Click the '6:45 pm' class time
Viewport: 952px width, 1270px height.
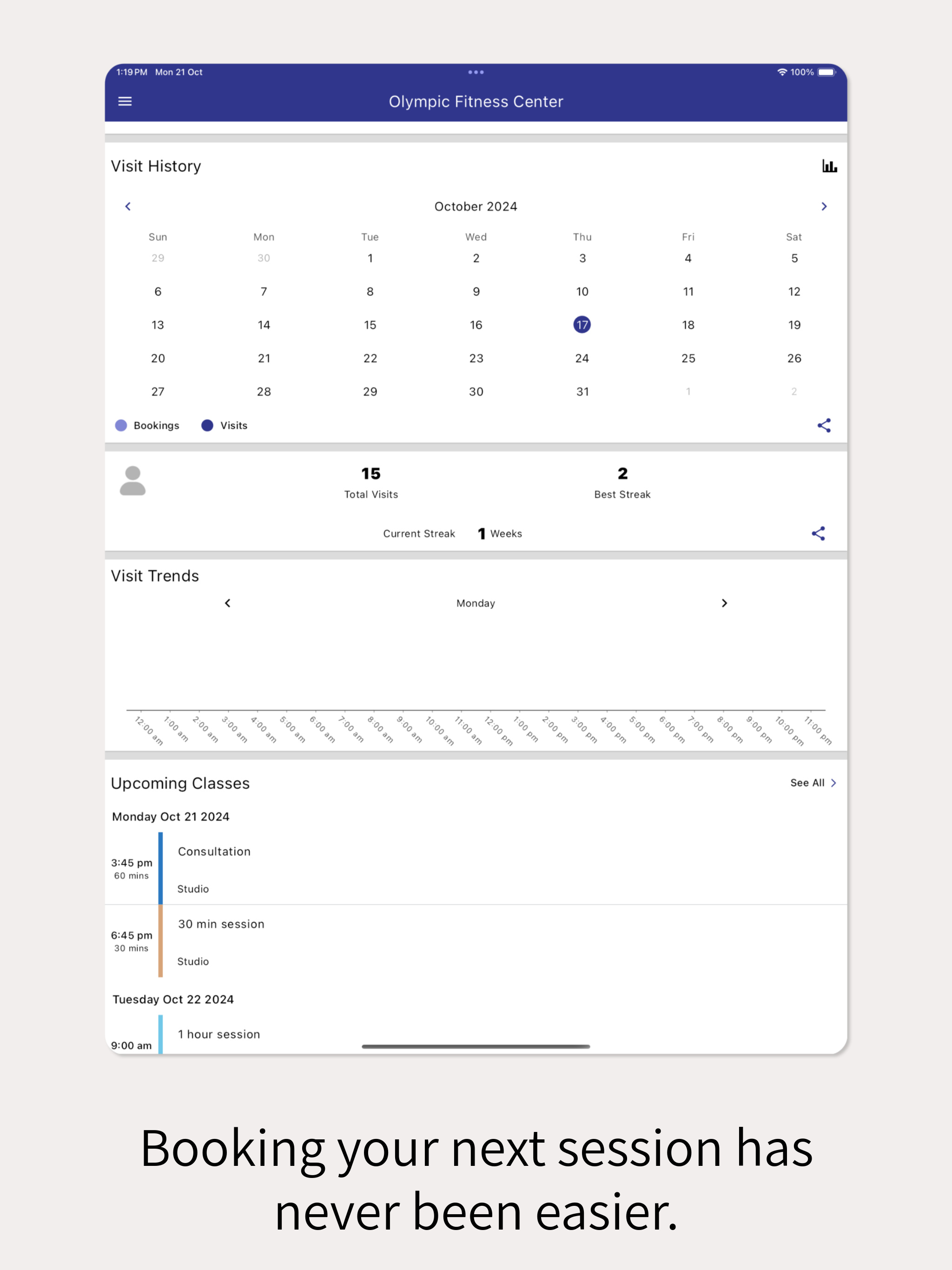pyautogui.click(x=132, y=935)
